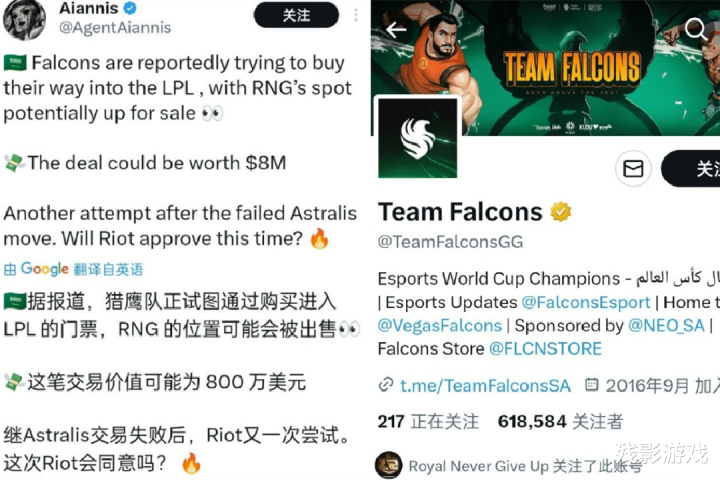View the 217 正在关注 following list
The image size is (720, 480).
(428, 422)
